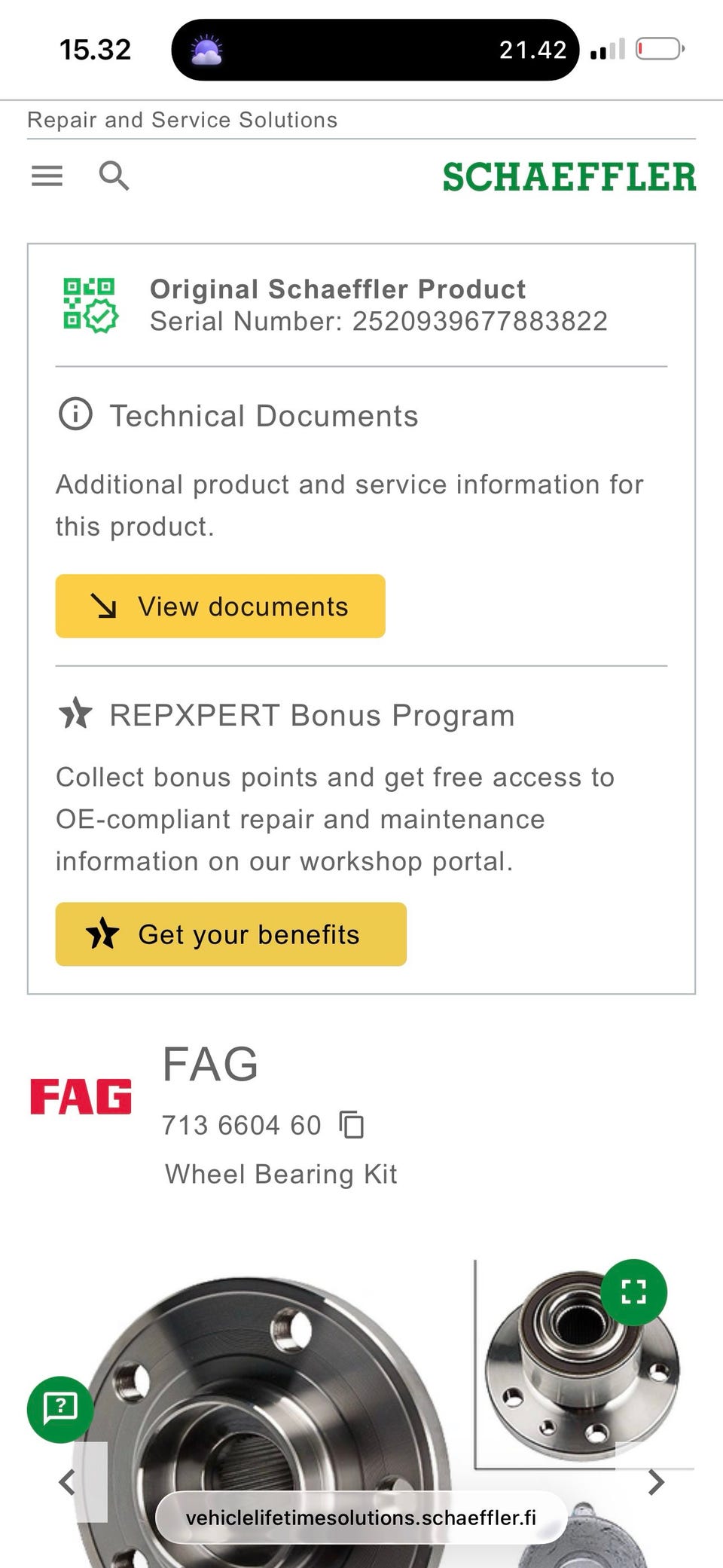Open the hamburger navigation menu
723x1568 pixels.
[47, 176]
